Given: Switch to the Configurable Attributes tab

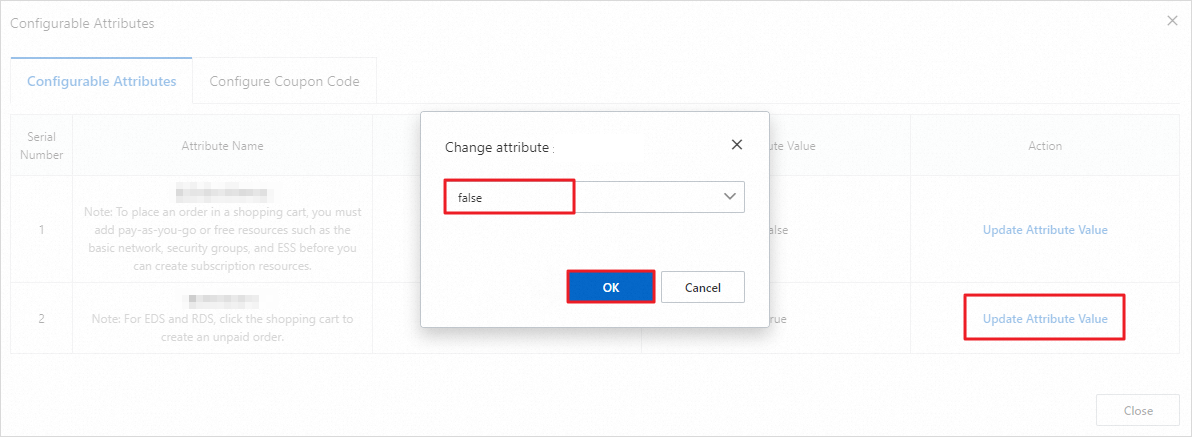Looking at the screenshot, I should (x=102, y=81).
